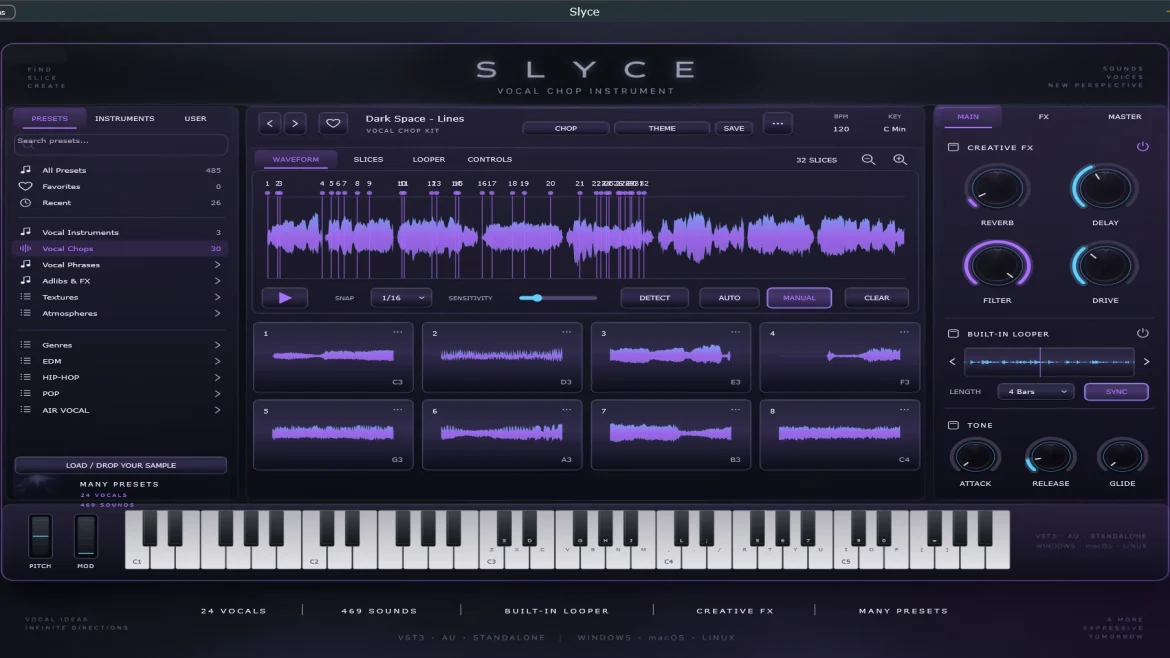Open options menu for slice pad 1
1170x658 pixels.
pyautogui.click(x=398, y=333)
